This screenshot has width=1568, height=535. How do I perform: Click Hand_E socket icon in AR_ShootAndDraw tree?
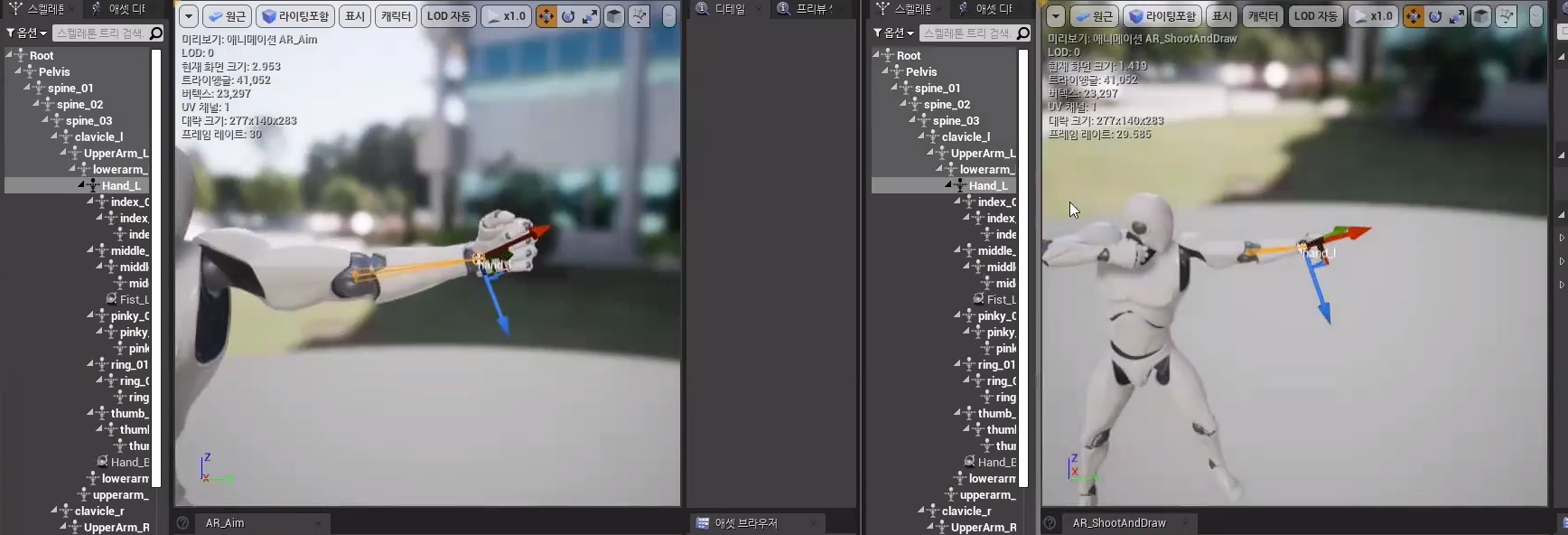click(969, 462)
